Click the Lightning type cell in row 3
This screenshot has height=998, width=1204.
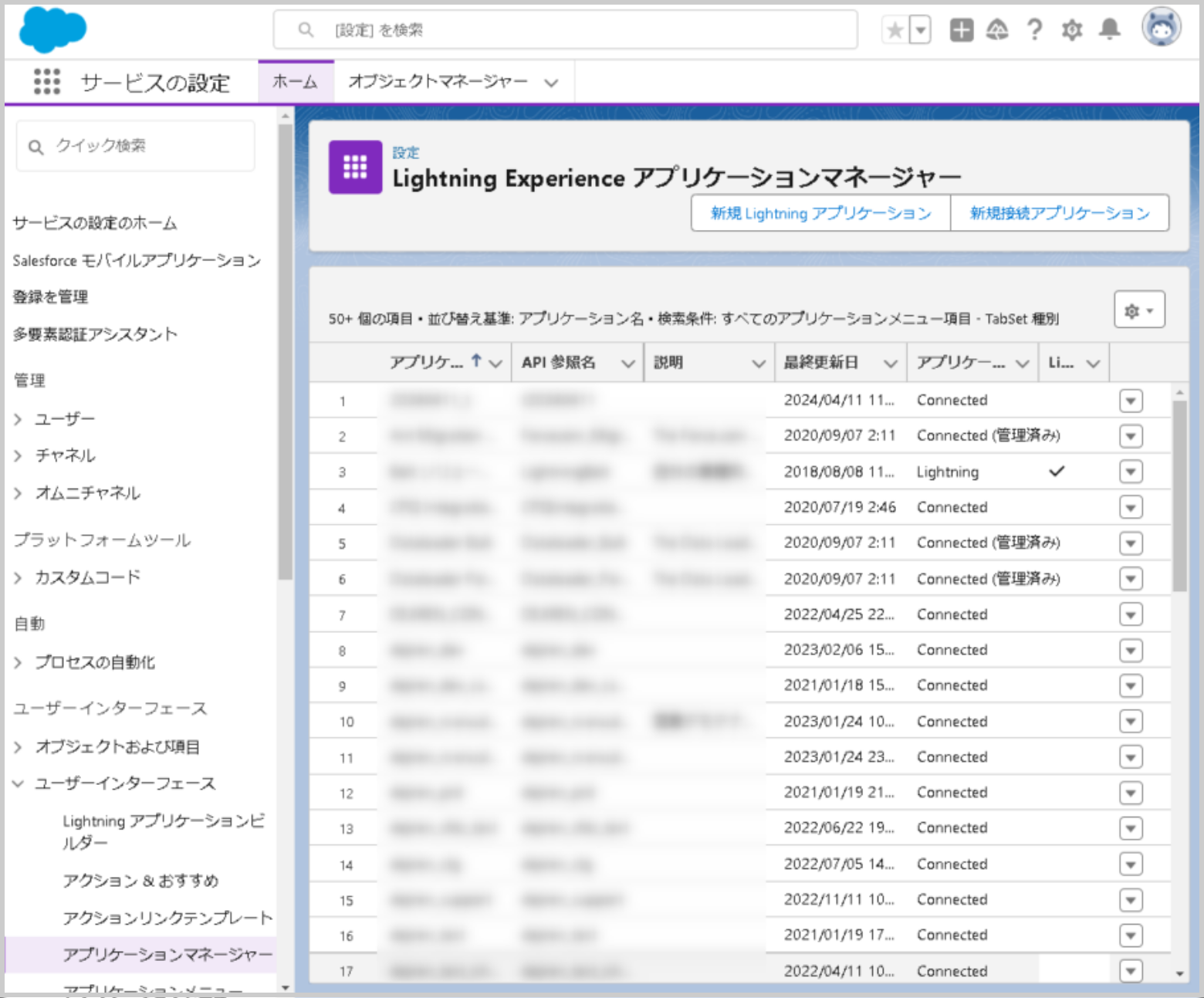pos(948,472)
